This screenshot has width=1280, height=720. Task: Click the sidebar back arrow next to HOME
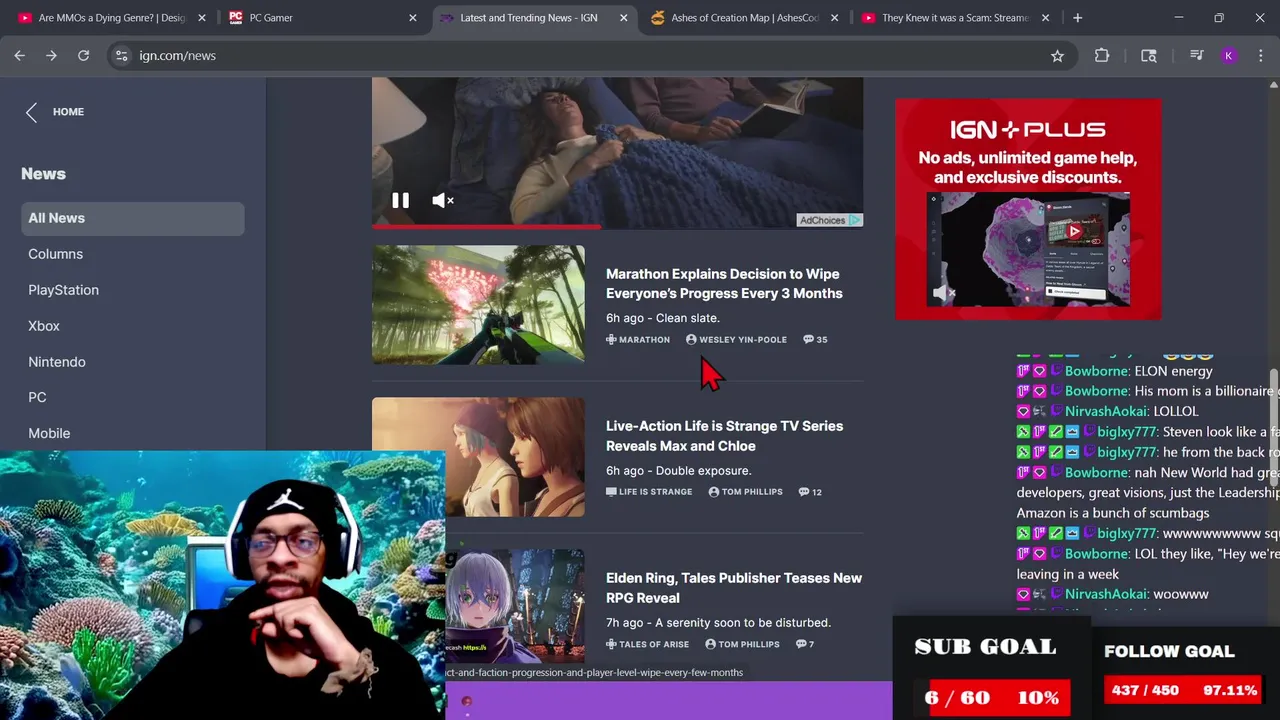click(x=31, y=112)
